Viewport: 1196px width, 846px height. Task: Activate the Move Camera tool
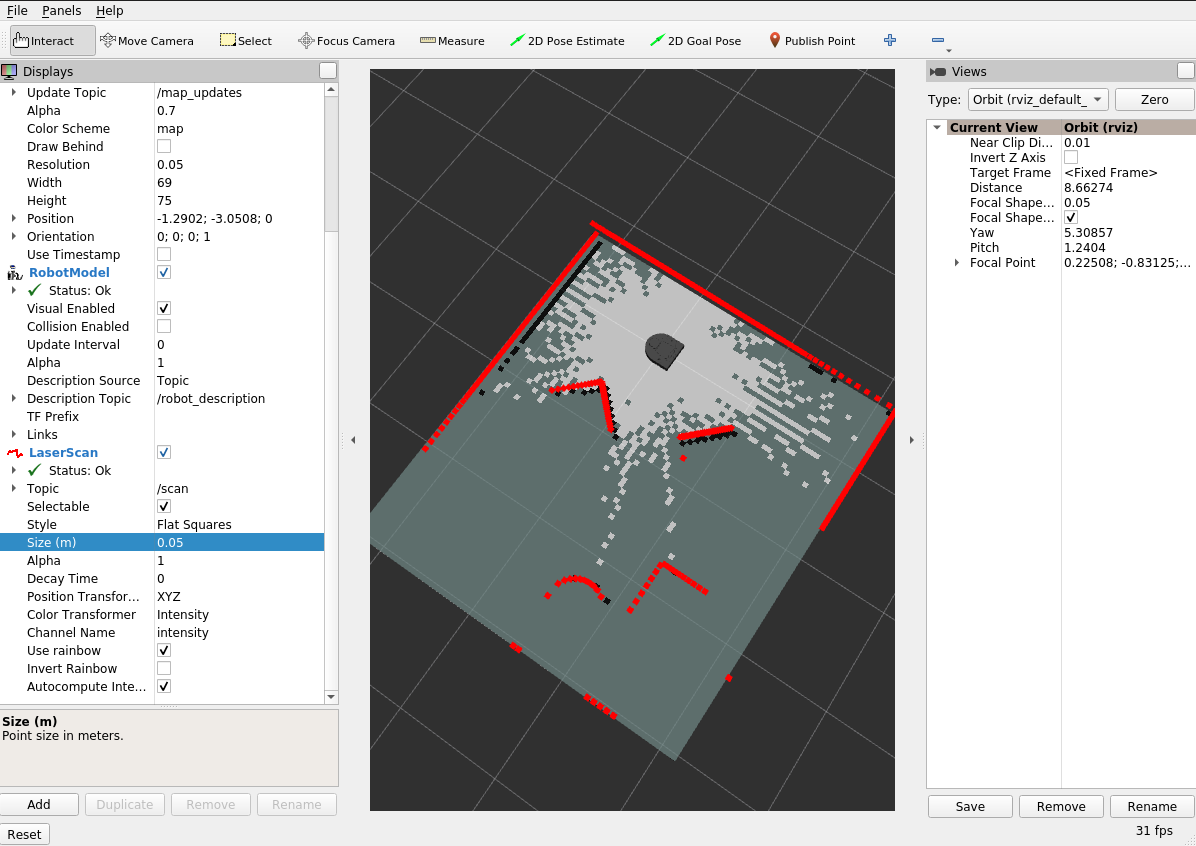(147, 41)
